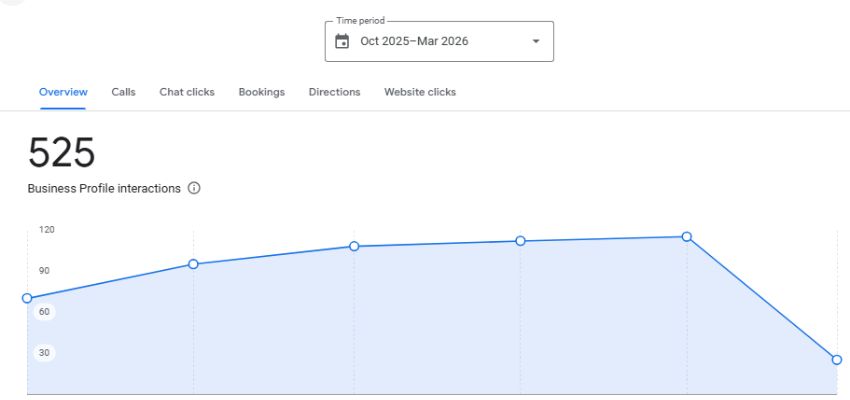Click the first data point on the chart
Screen dimensions: 850x400
coord(27,298)
